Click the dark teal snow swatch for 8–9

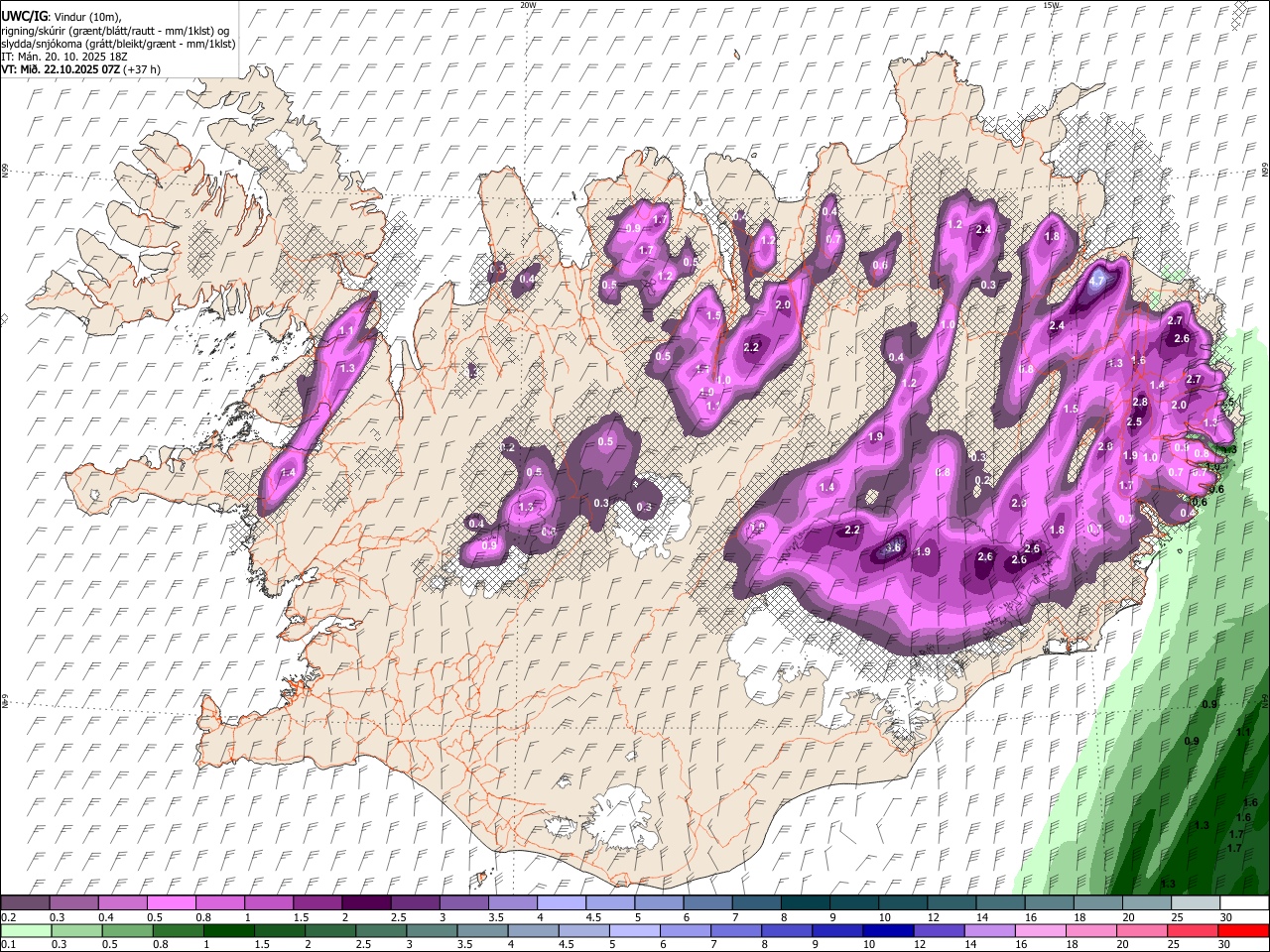806,903
